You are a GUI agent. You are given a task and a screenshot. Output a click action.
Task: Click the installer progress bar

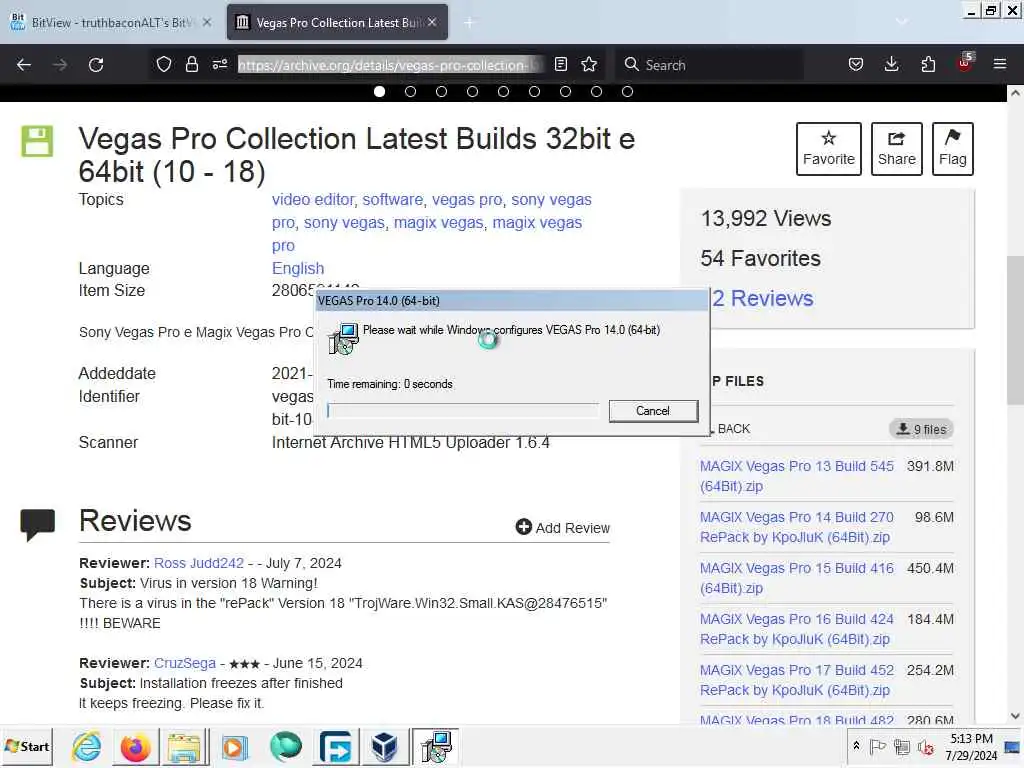pyautogui.click(x=463, y=411)
